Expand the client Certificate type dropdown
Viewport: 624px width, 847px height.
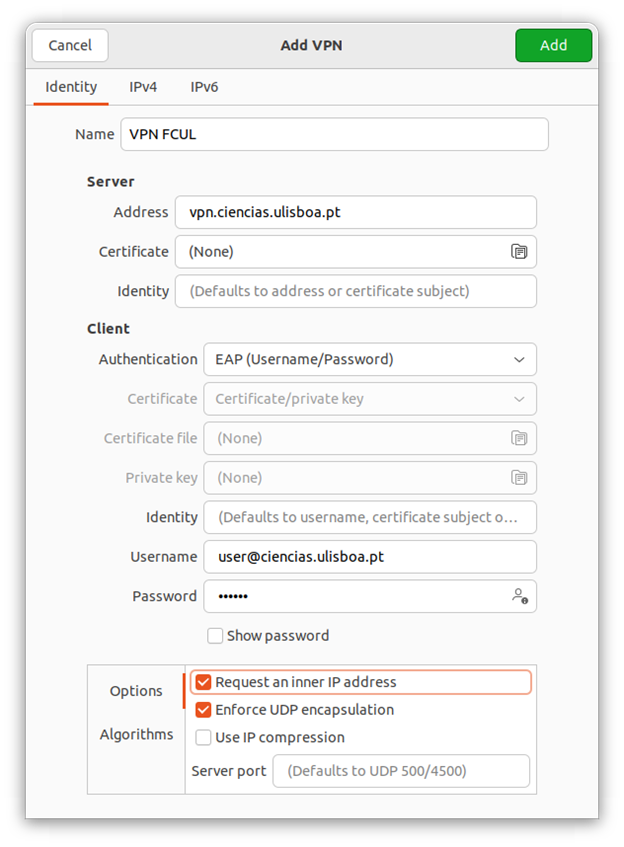click(369, 399)
